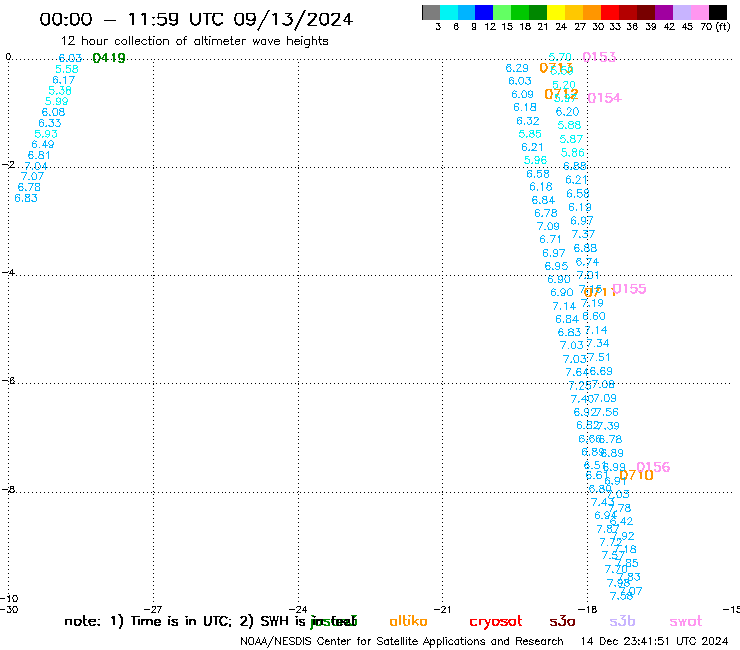Click the wave height value 7.56
Image resolution: width=740 pixels, height=650 pixels.
pyautogui.click(x=607, y=412)
